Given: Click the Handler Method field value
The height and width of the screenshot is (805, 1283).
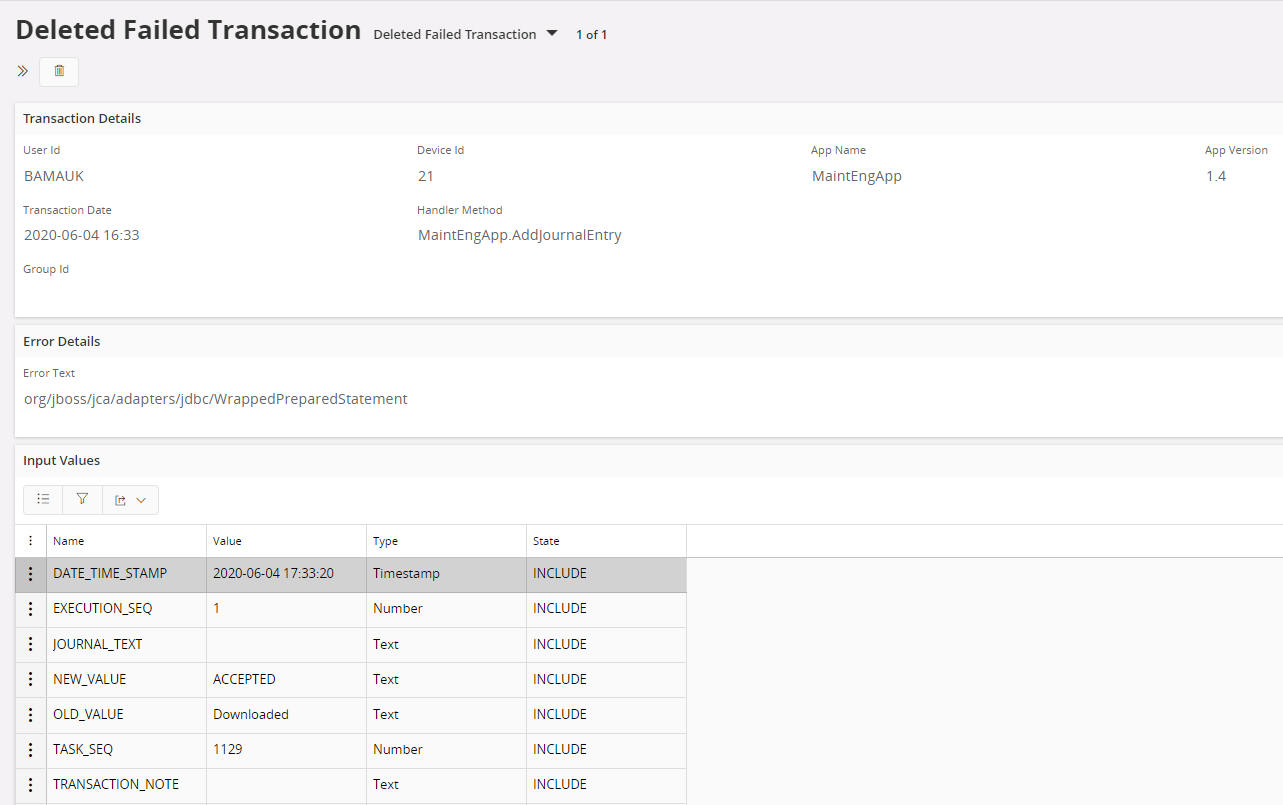Looking at the screenshot, I should point(520,235).
